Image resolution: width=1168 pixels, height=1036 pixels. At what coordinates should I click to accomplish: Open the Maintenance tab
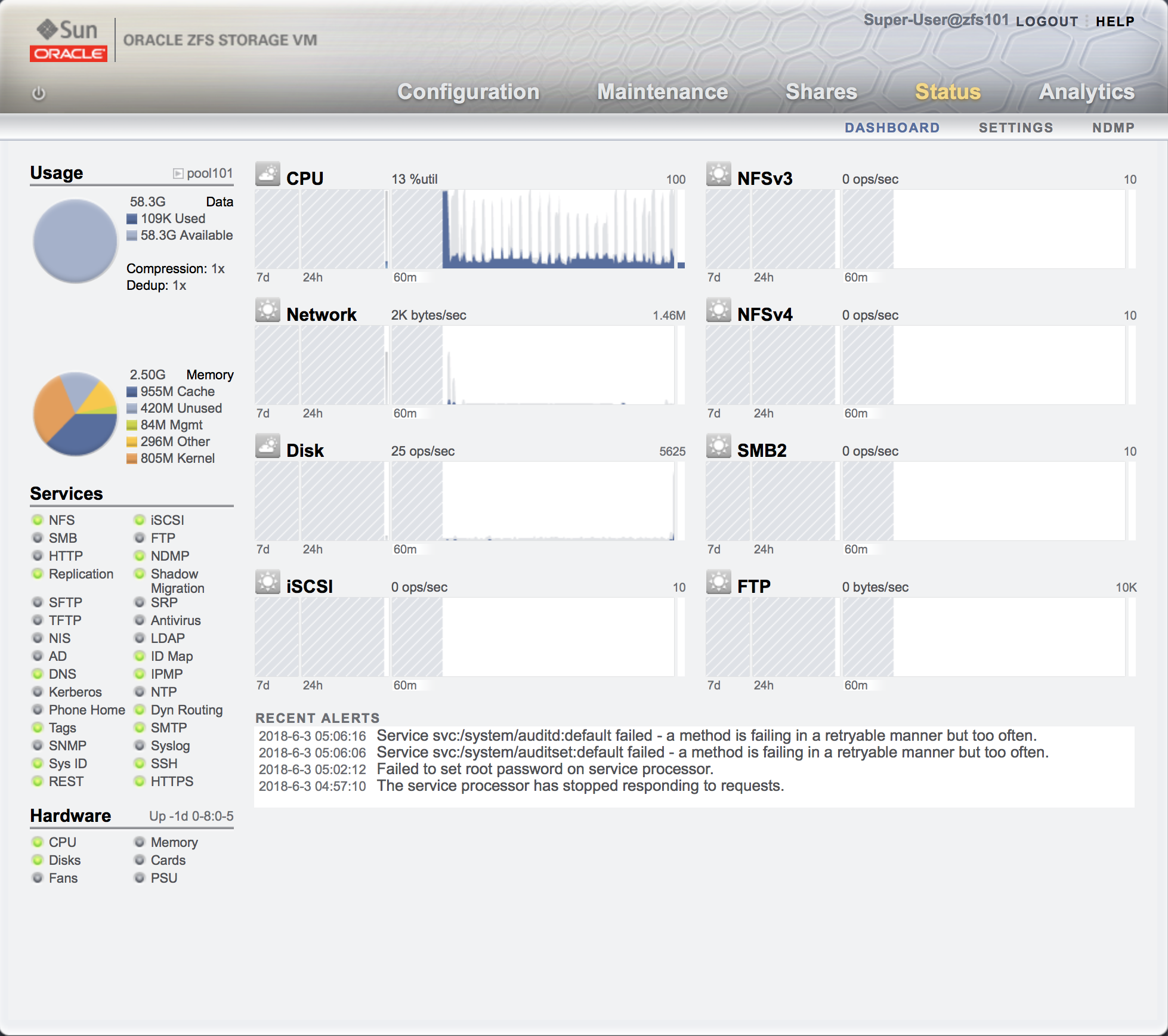click(x=662, y=92)
